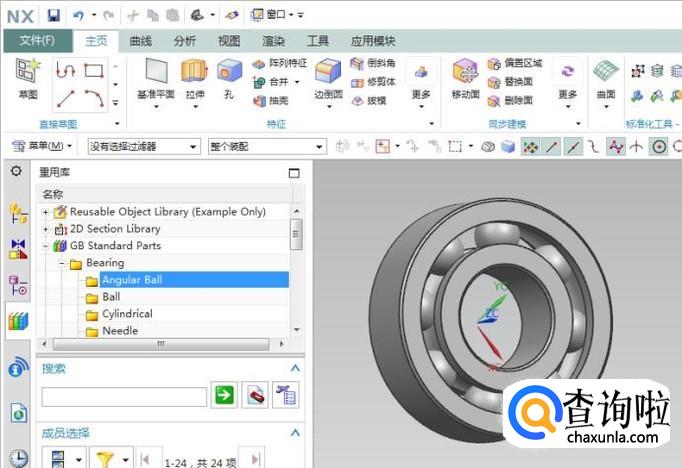Open the 文件(F) menu
Screen dimensions: 682x468
pos(37,41)
